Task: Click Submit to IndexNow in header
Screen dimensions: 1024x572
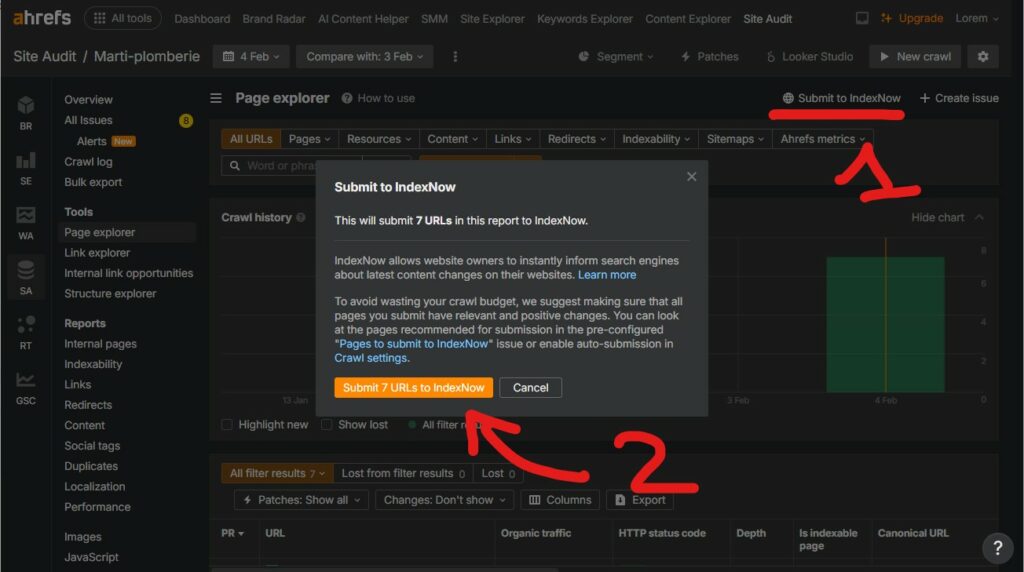Action: click(841, 98)
